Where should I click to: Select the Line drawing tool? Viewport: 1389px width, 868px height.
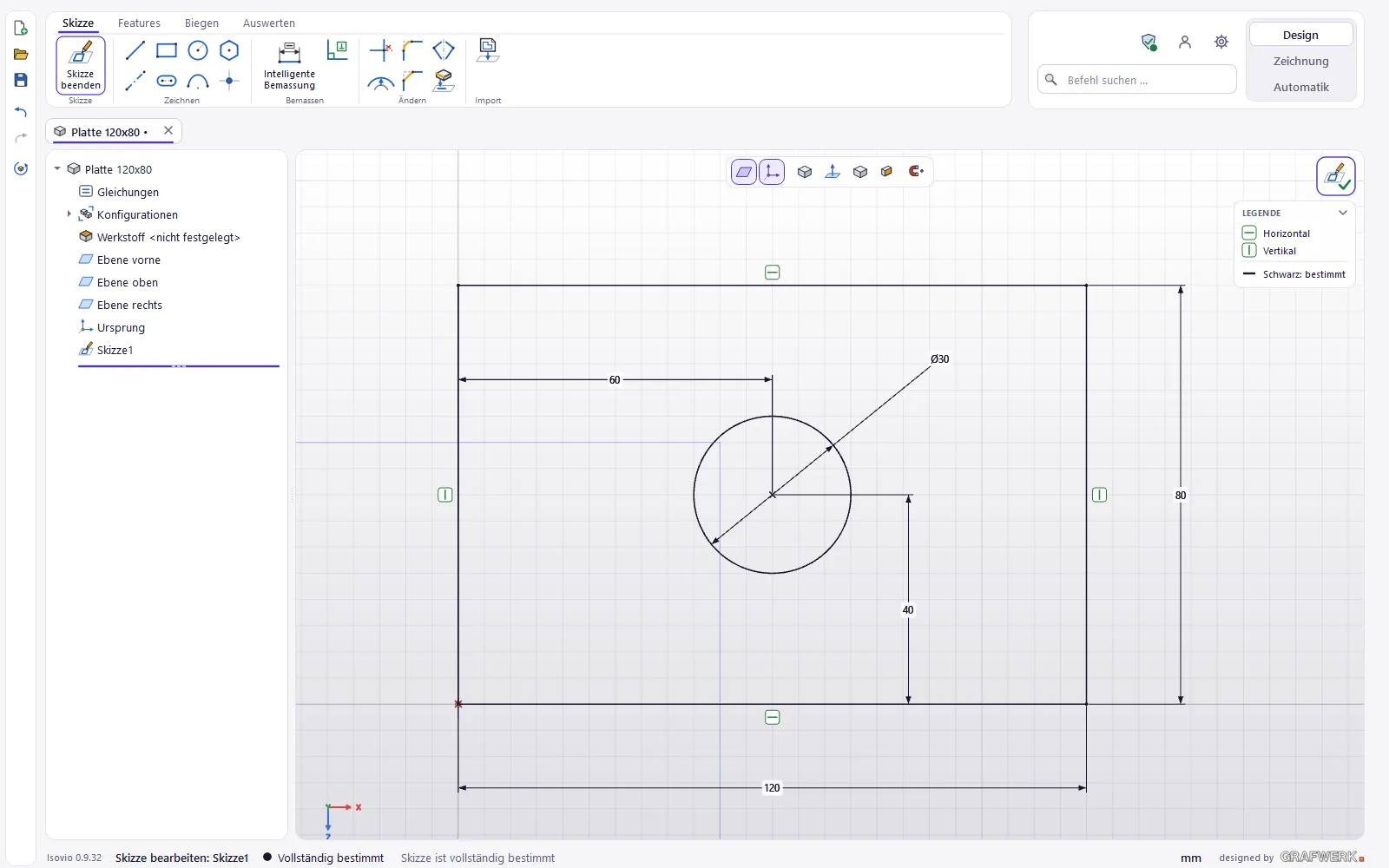pos(135,50)
